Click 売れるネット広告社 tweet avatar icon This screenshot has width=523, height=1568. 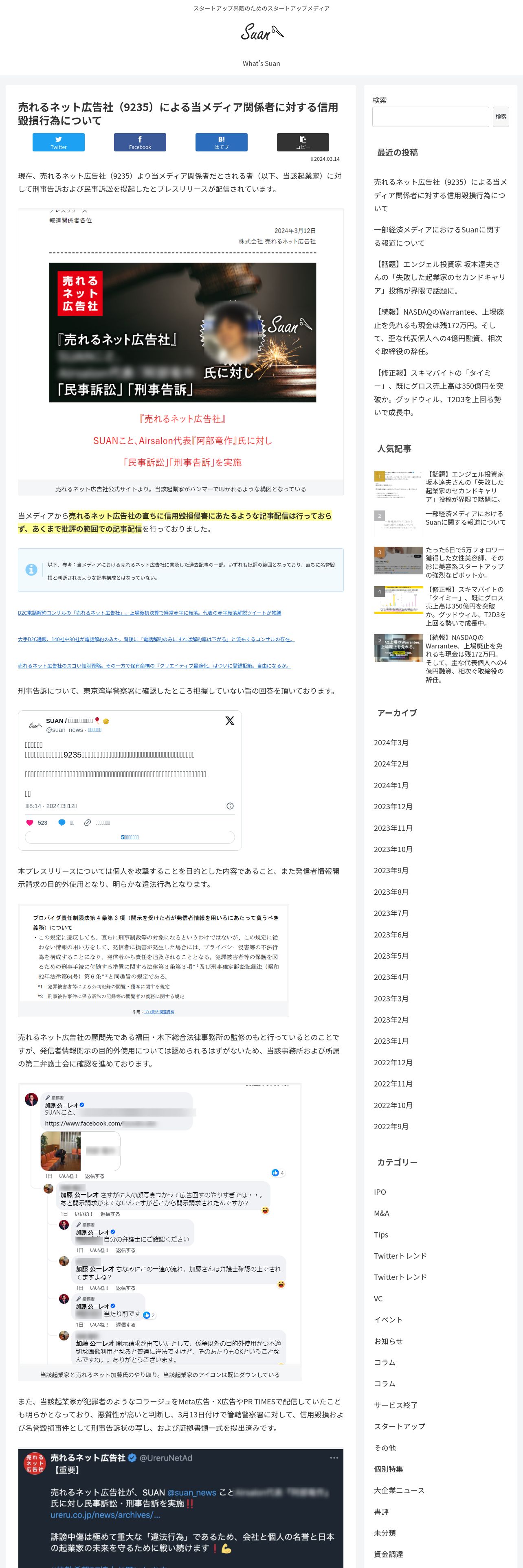(x=35, y=1463)
